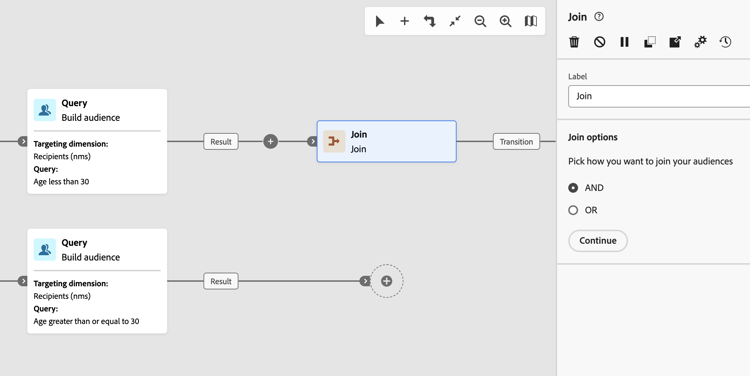Toggle the canvas minimap icon

pos(531,21)
